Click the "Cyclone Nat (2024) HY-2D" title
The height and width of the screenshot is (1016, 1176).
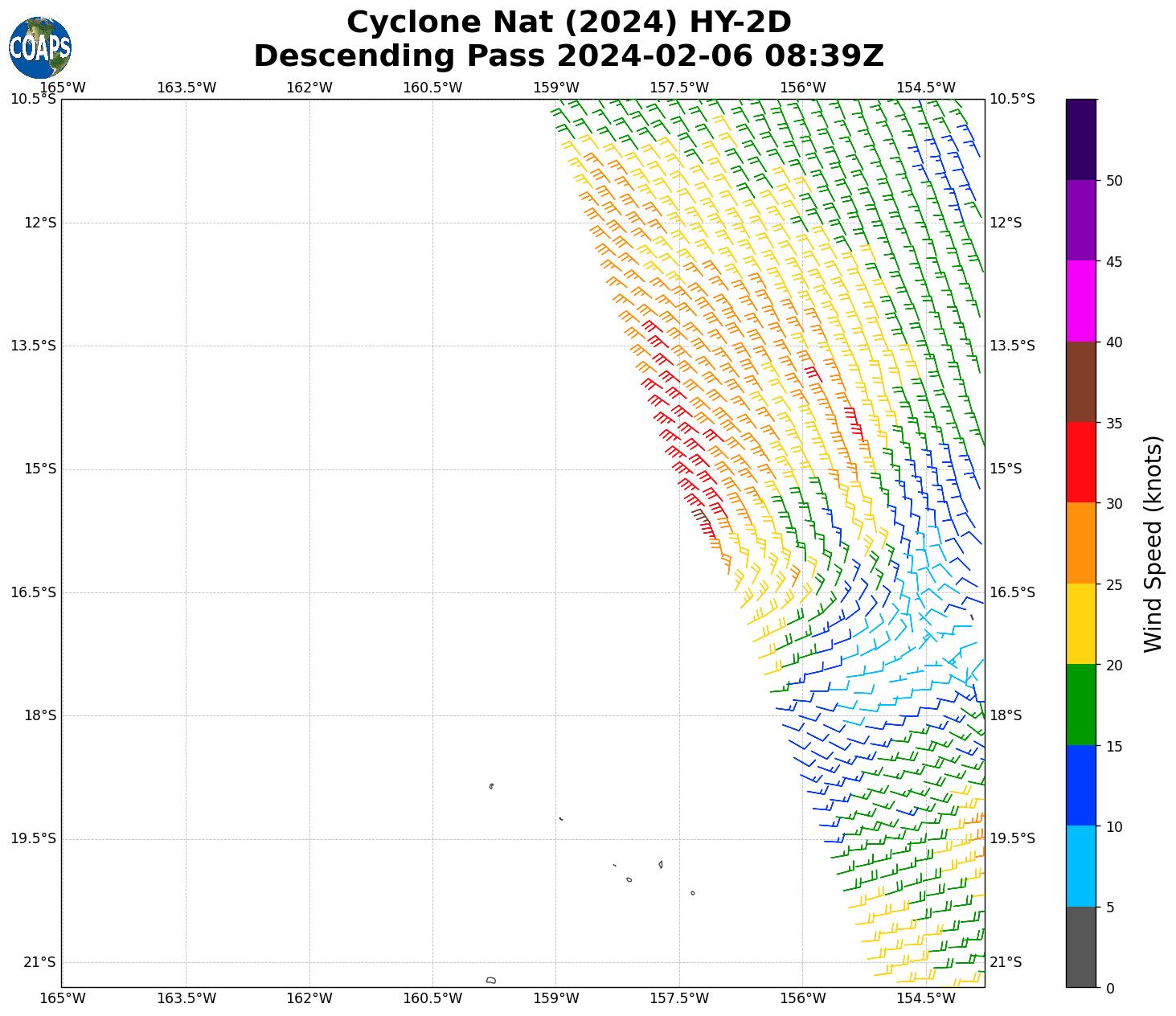[568, 23]
